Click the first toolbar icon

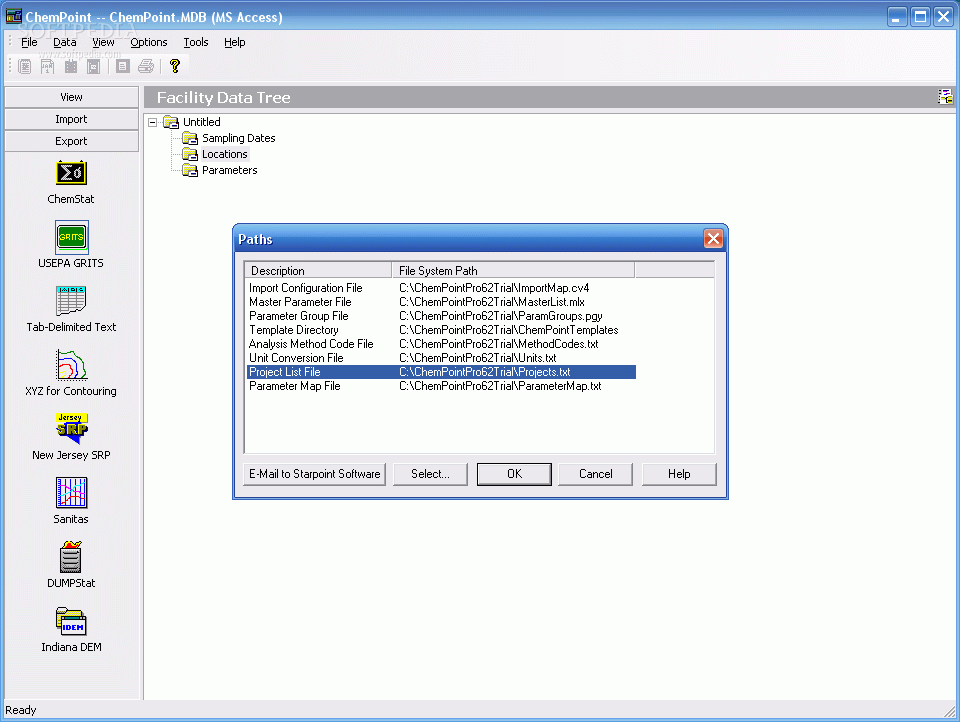coord(24,66)
